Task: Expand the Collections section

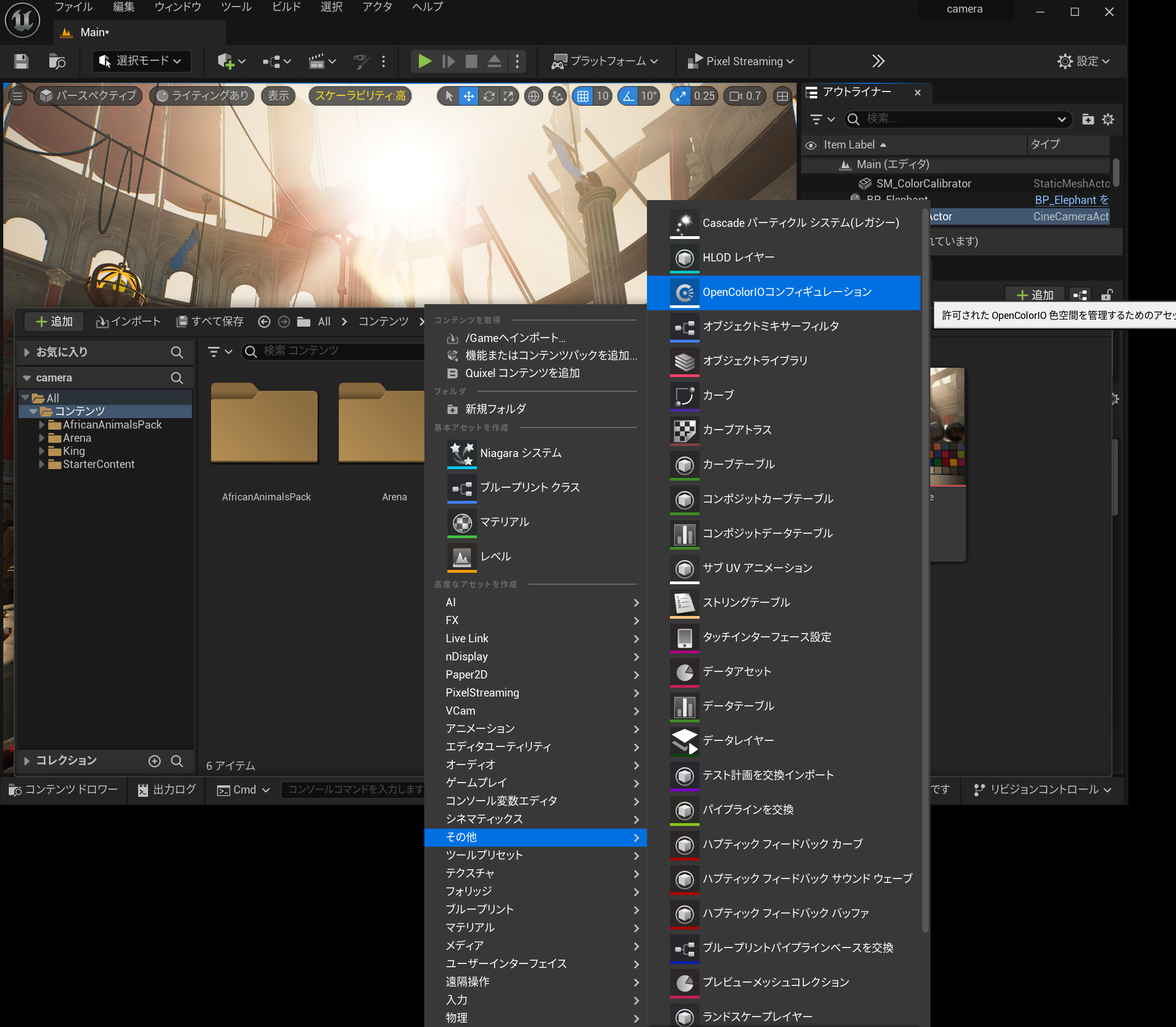Action: click(x=26, y=761)
